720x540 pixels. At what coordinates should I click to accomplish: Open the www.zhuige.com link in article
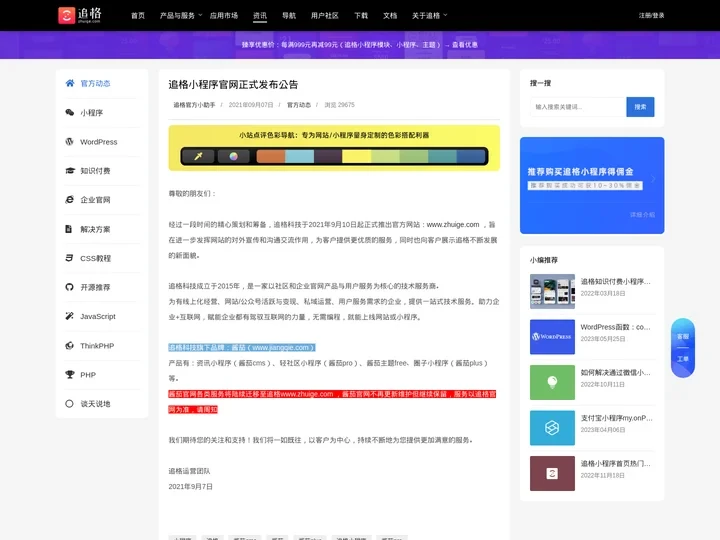453,225
